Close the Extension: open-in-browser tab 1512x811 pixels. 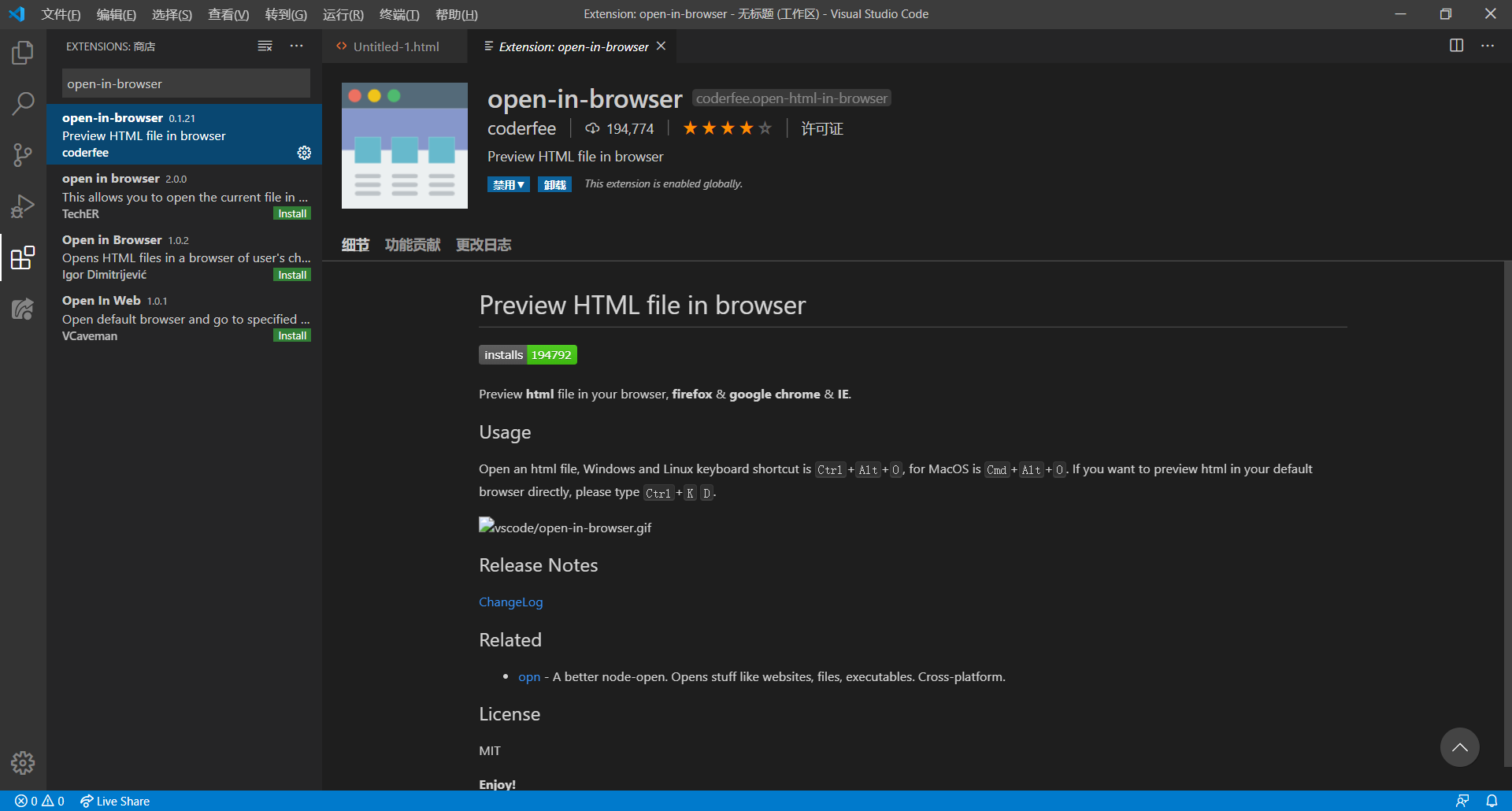click(661, 46)
